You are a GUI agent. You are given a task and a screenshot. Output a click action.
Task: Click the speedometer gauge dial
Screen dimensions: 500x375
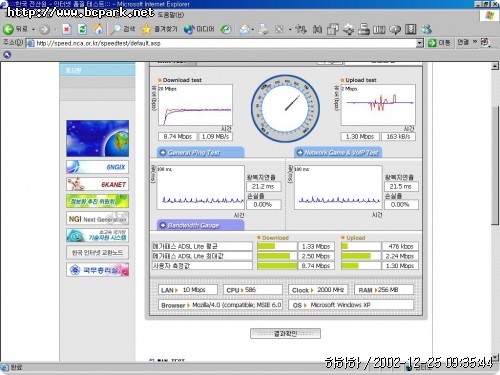click(285, 109)
